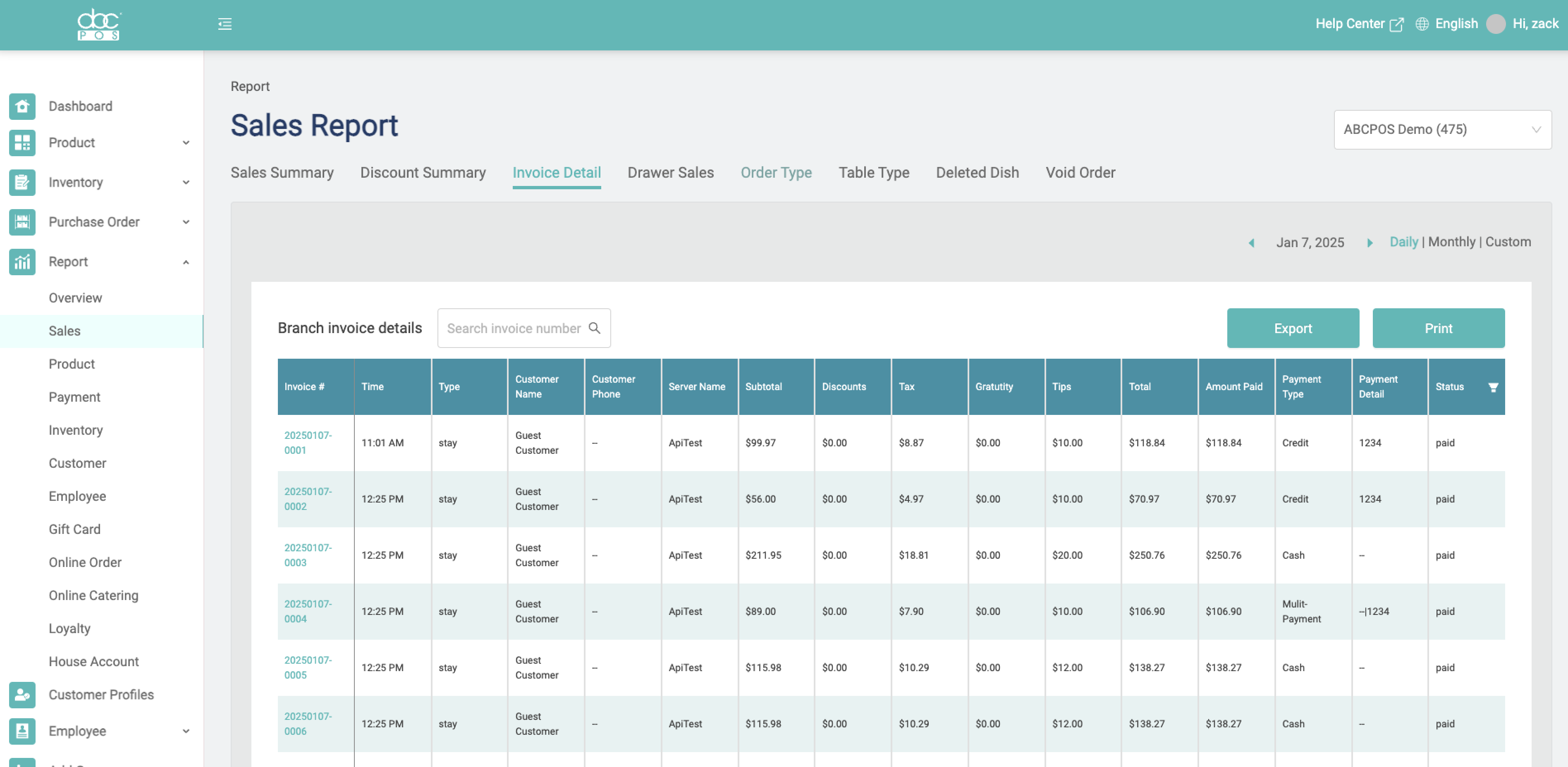This screenshot has height=767, width=1568.
Task: Open Customer Profiles in sidebar
Action: coord(101,695)
